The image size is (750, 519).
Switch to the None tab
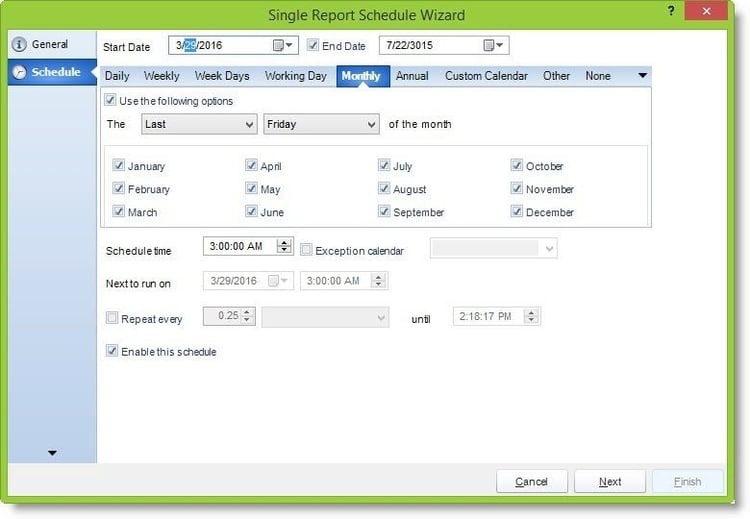pyautogui.click(x=598, y=76)
